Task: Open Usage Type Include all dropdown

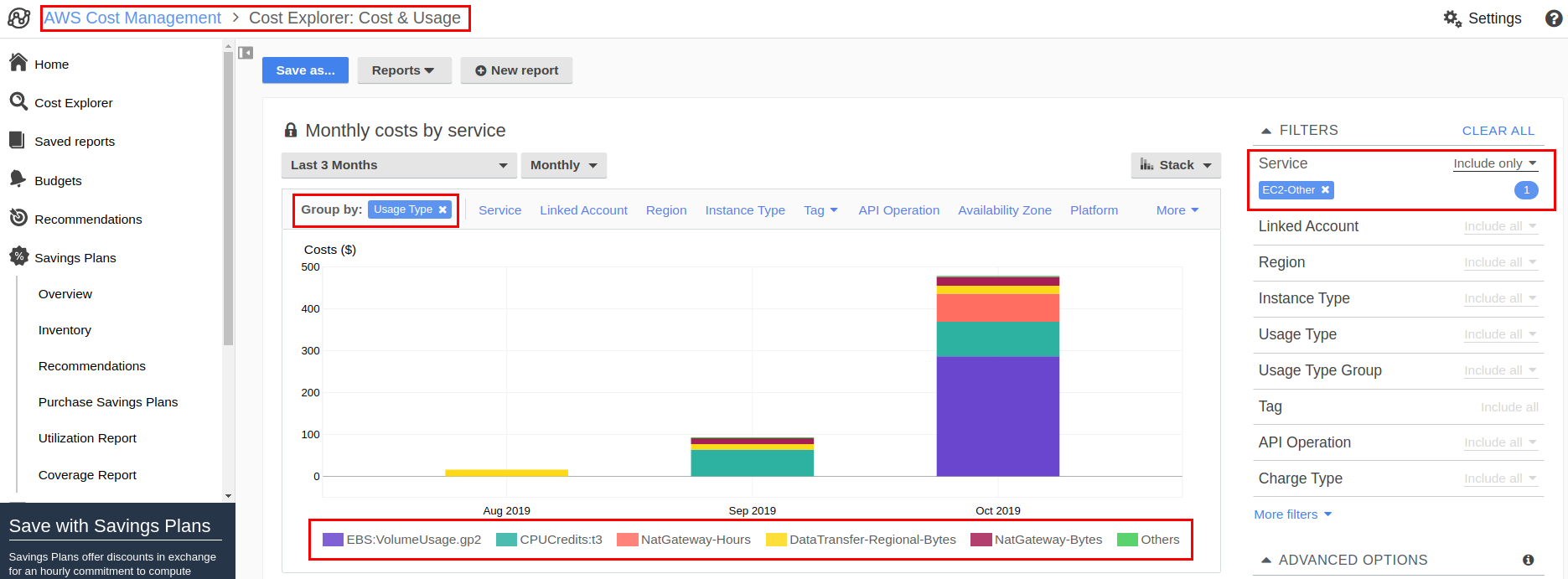Action: [1500, 334]
